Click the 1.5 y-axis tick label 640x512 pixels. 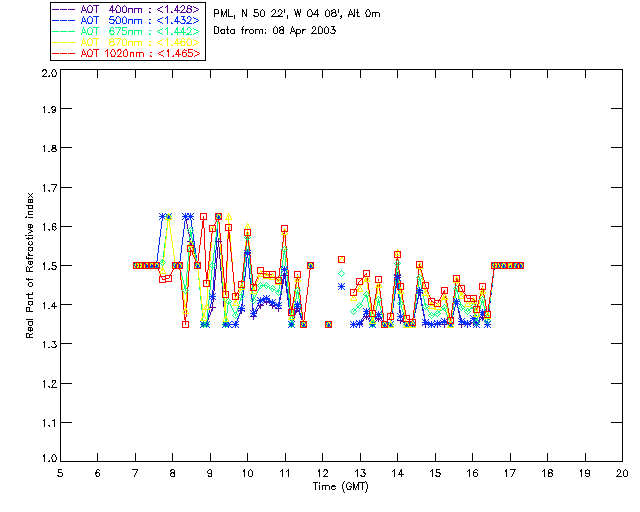pyautogui.click(x=49, y=266)
